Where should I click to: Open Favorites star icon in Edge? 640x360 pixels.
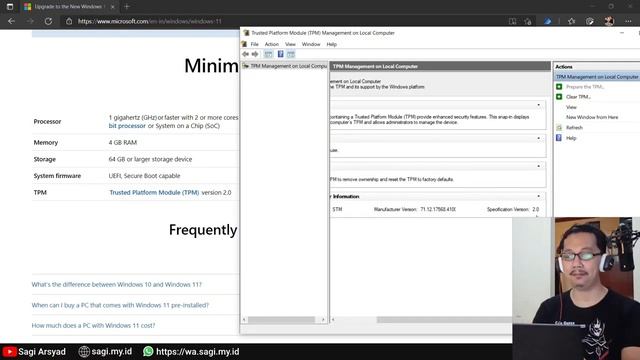571,21
